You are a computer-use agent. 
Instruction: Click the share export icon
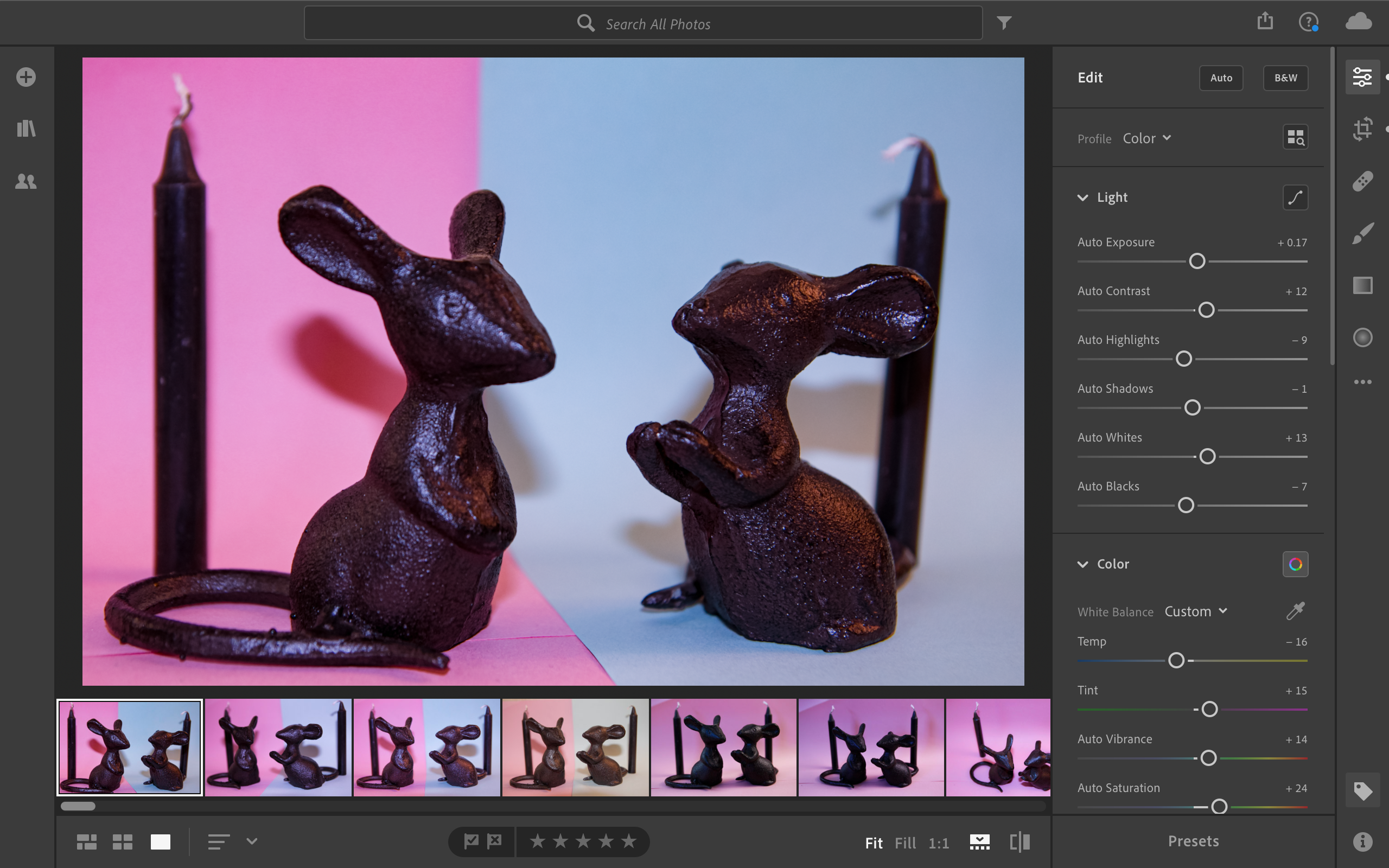point(1265,22)
